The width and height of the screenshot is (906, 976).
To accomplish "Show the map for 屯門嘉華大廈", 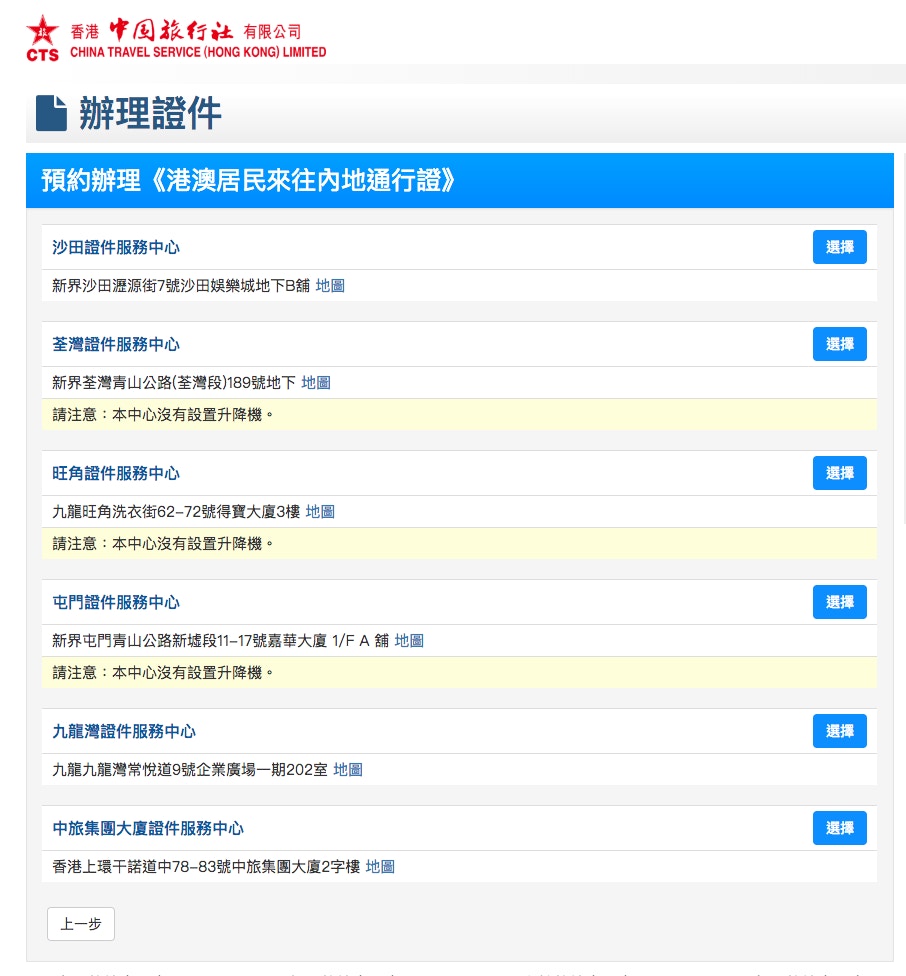I will [x=409, y=641].
